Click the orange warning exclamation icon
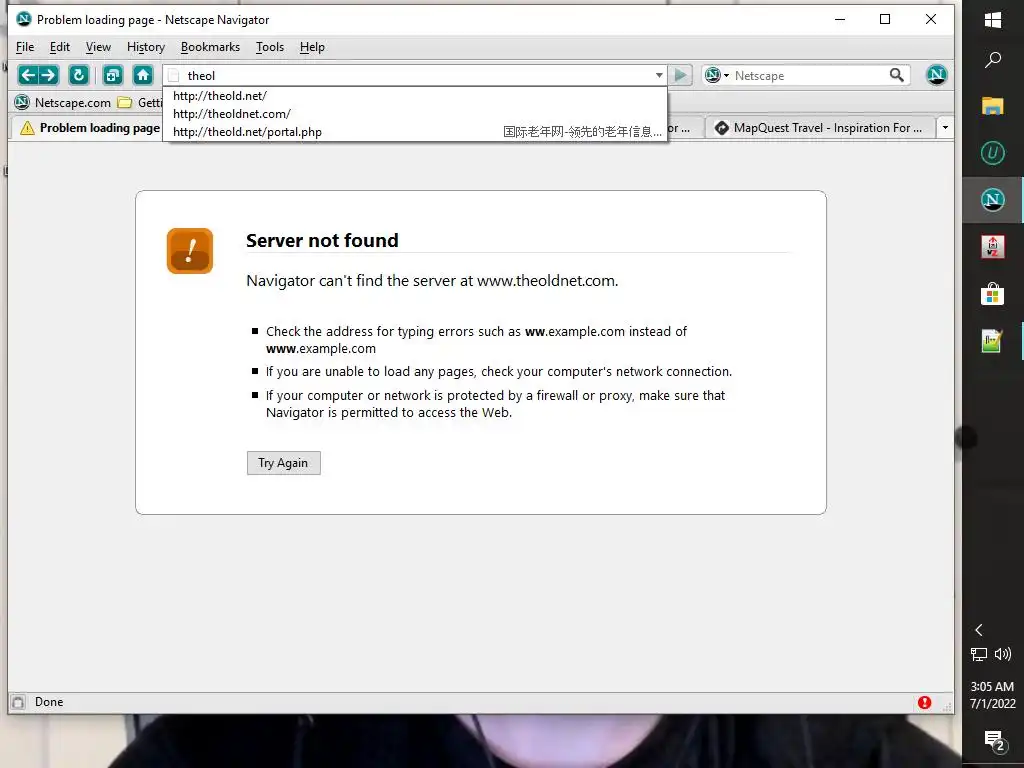The image size is (1024, 768). point(190,251)
